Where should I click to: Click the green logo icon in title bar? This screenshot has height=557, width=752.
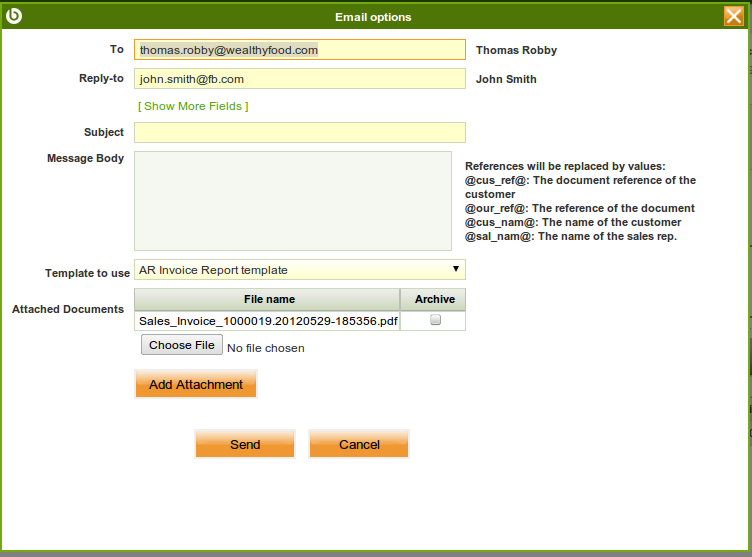pyautogui.click(x=14, y=16)
